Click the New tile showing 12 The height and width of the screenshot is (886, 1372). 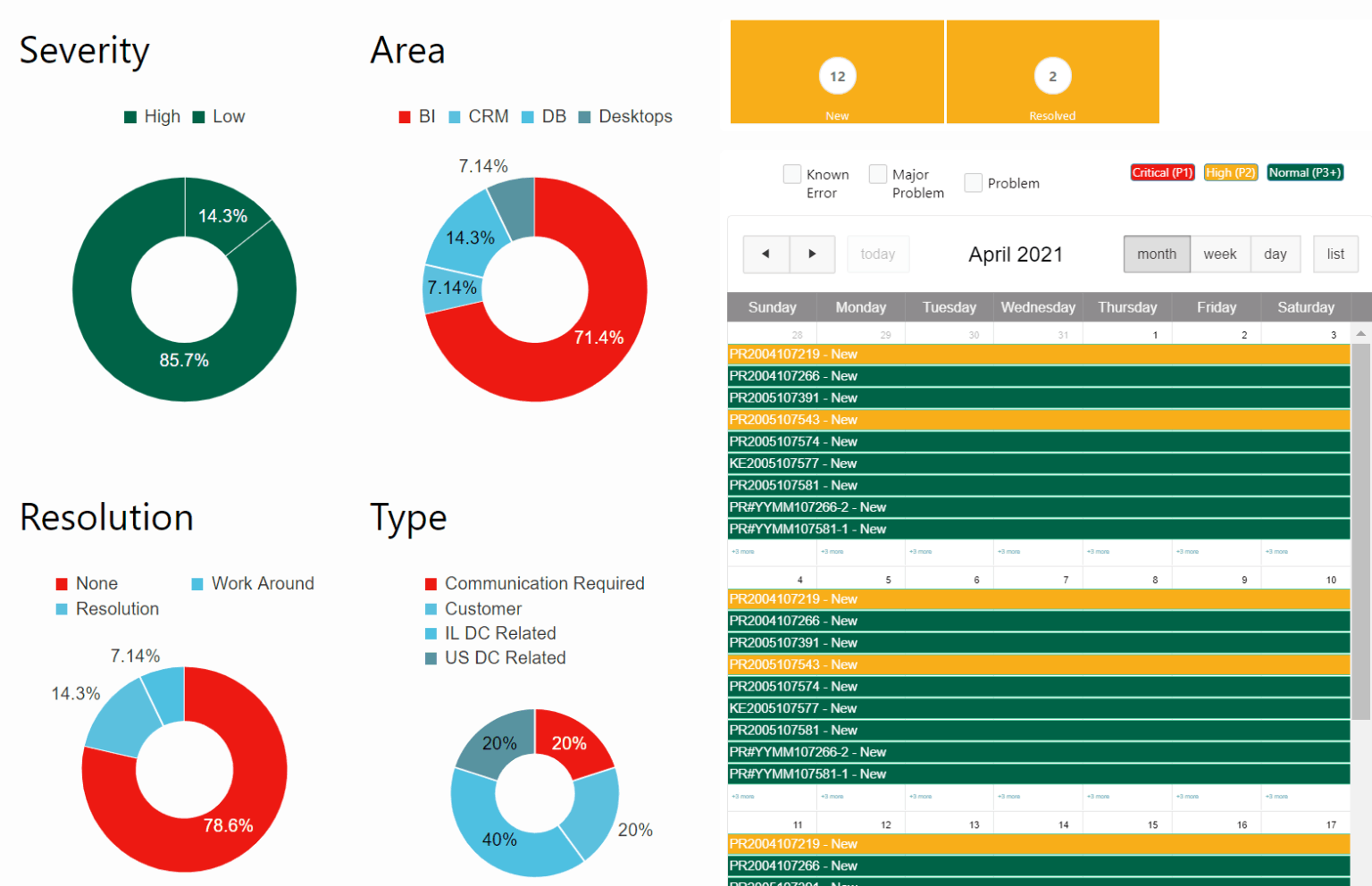tap(837, 71)
